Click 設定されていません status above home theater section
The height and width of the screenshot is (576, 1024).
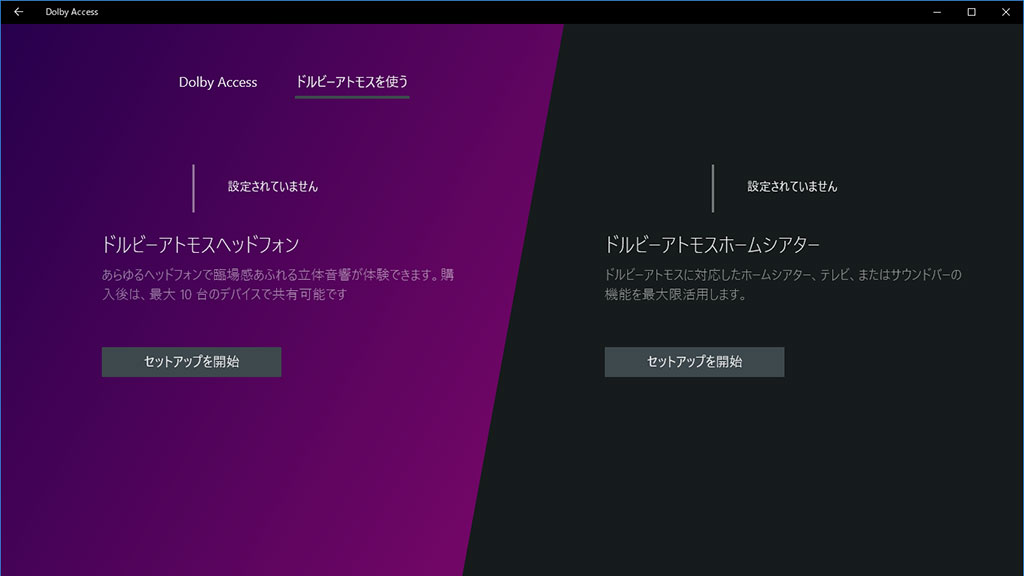(x=793, y=187)
